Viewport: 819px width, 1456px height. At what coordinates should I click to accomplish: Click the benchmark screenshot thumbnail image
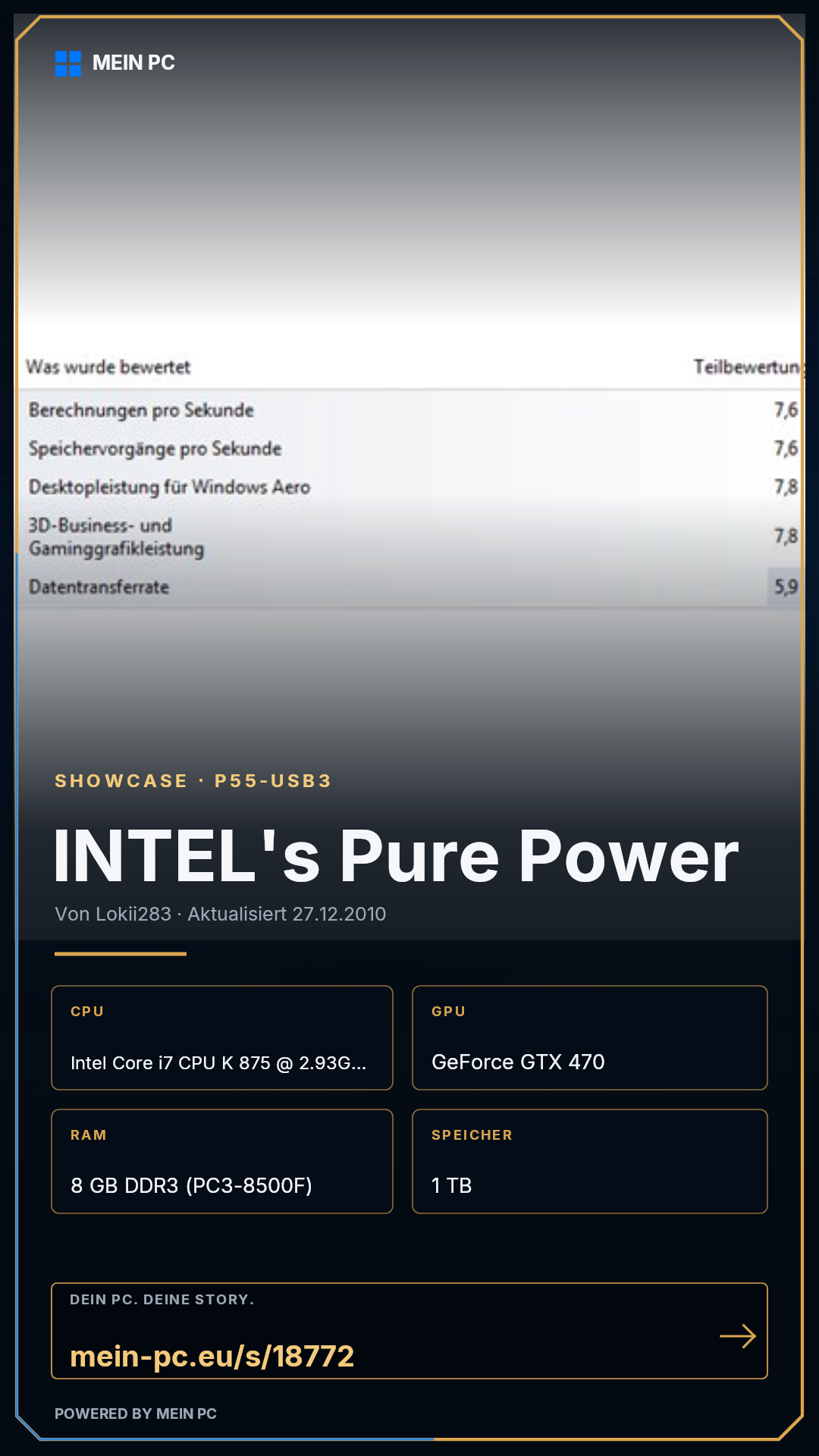pyautogui.click(x=409, y=478)
